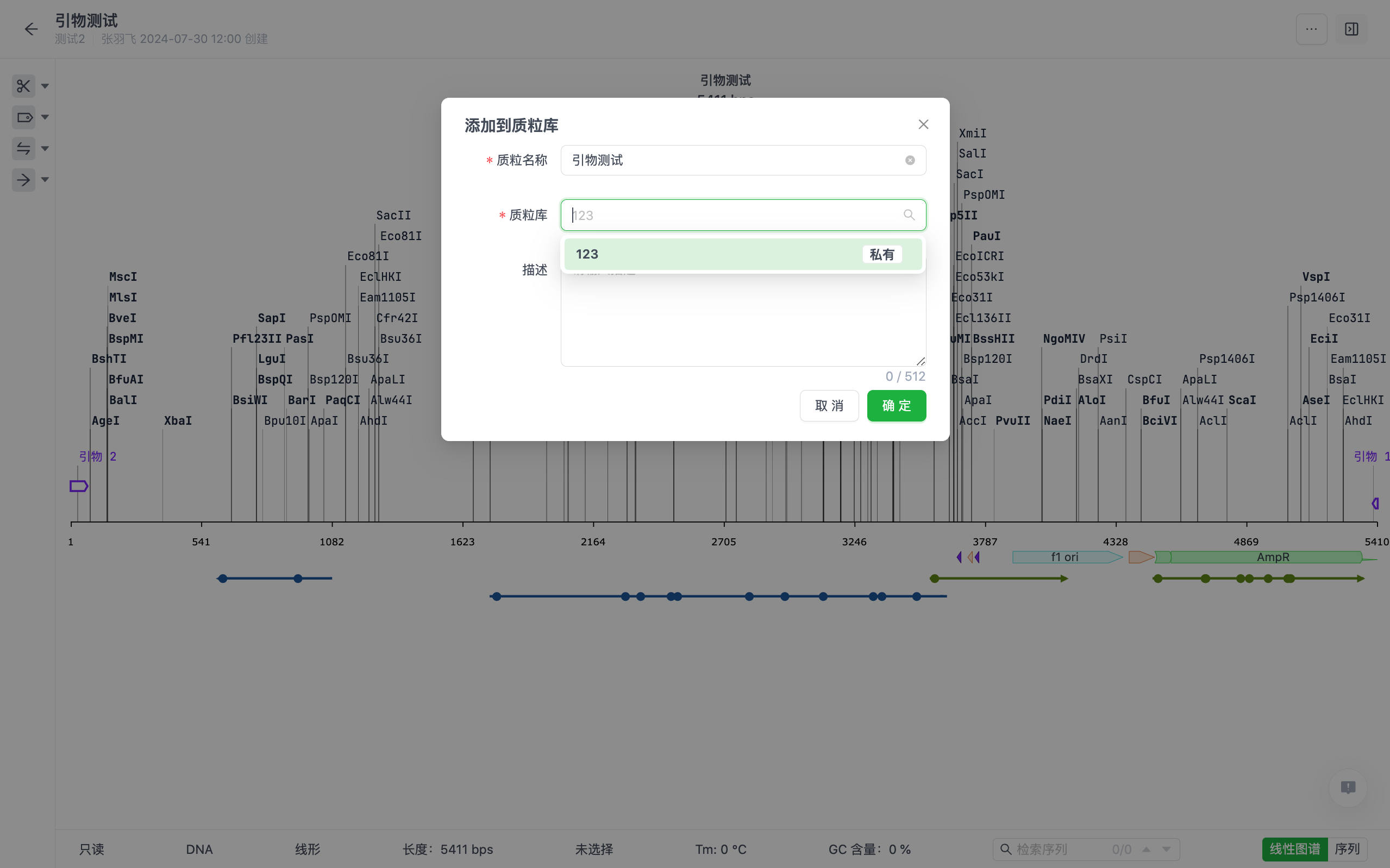Switch to the 线性图谱 linear map tab
The height and width of the screenshot is (868, 1390).
coord(1294,849)
